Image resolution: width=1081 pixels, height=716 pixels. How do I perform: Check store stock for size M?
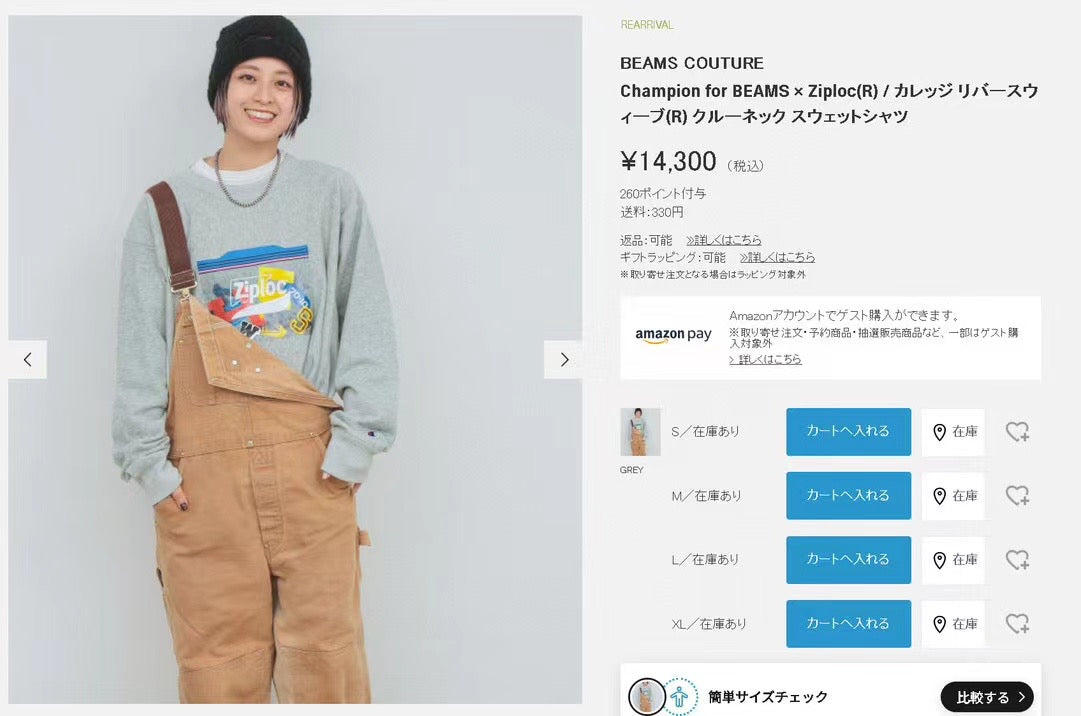point(953,496)
